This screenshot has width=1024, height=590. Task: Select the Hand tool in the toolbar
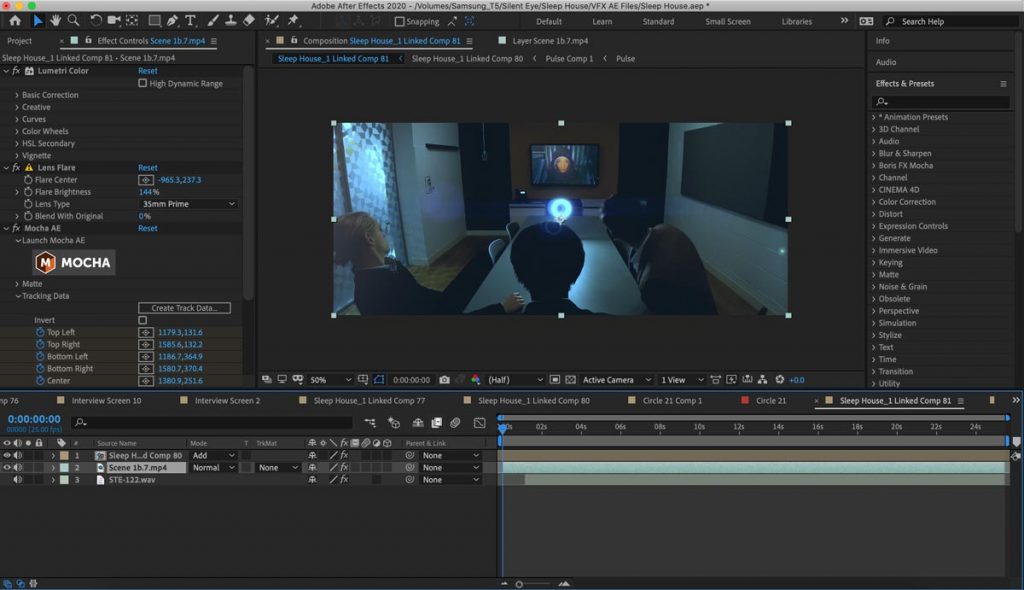(x=56, y=20)
